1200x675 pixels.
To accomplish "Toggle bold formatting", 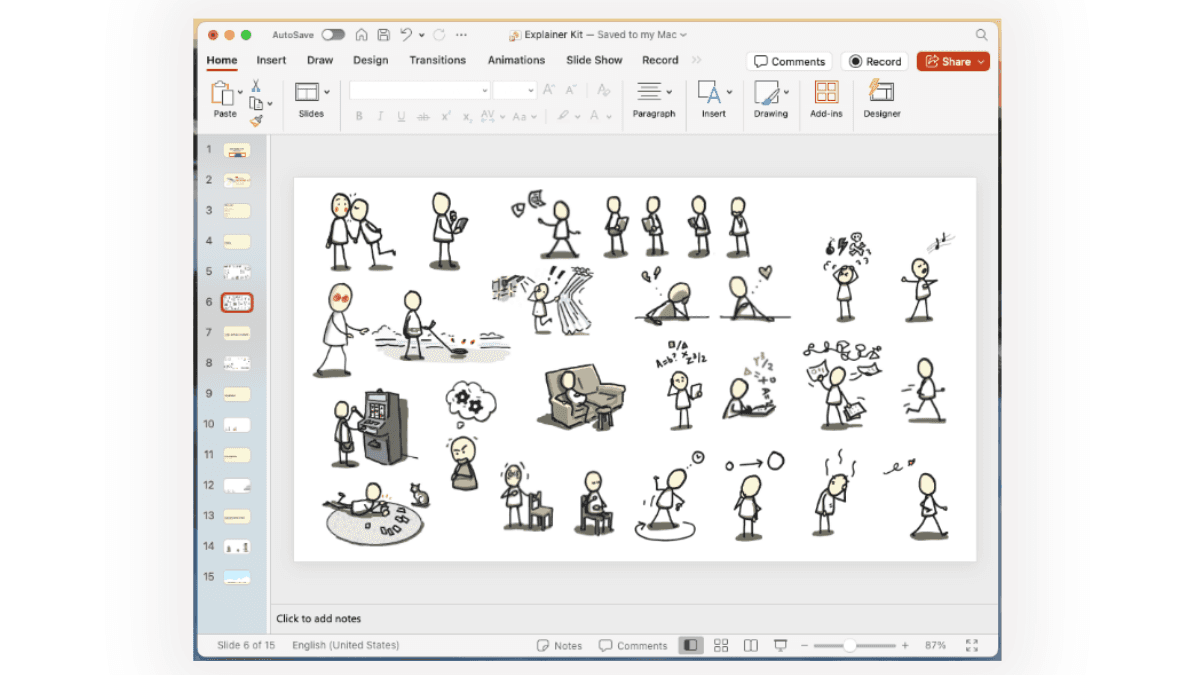I will 359,116.
